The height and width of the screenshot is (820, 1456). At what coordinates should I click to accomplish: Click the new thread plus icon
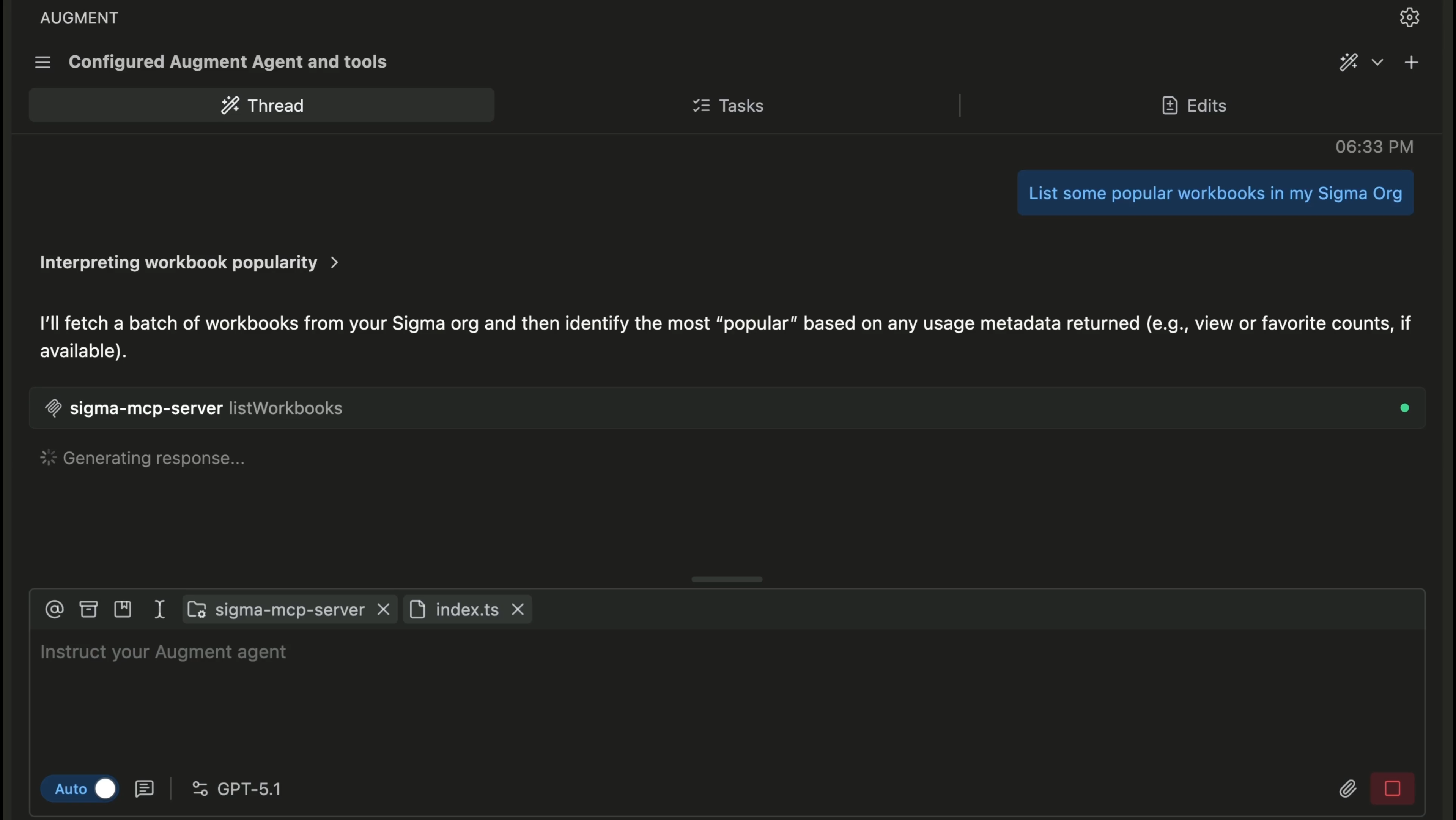coord(1411,62)
